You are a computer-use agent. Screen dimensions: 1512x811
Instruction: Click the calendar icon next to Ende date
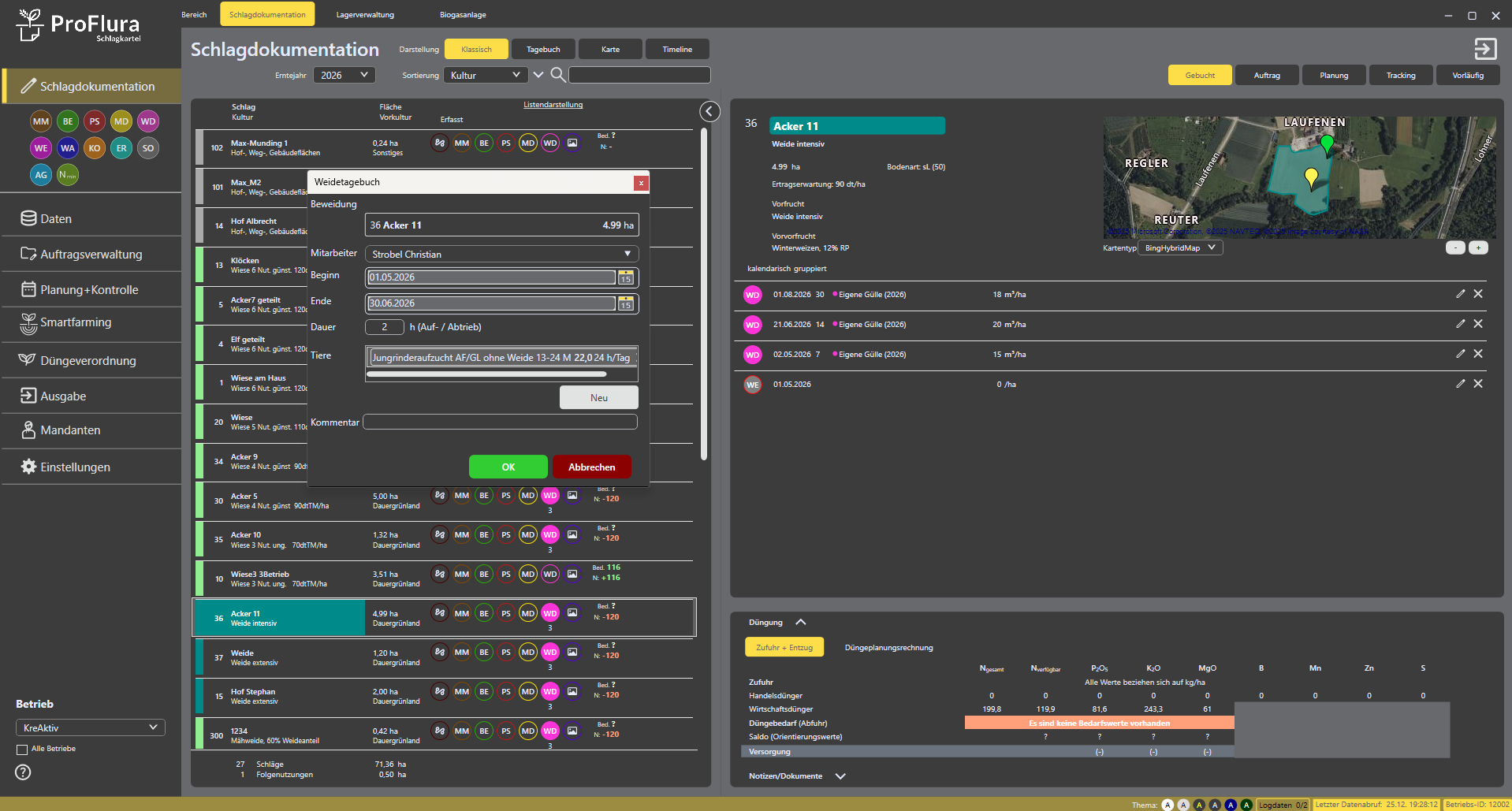(626, 303)
